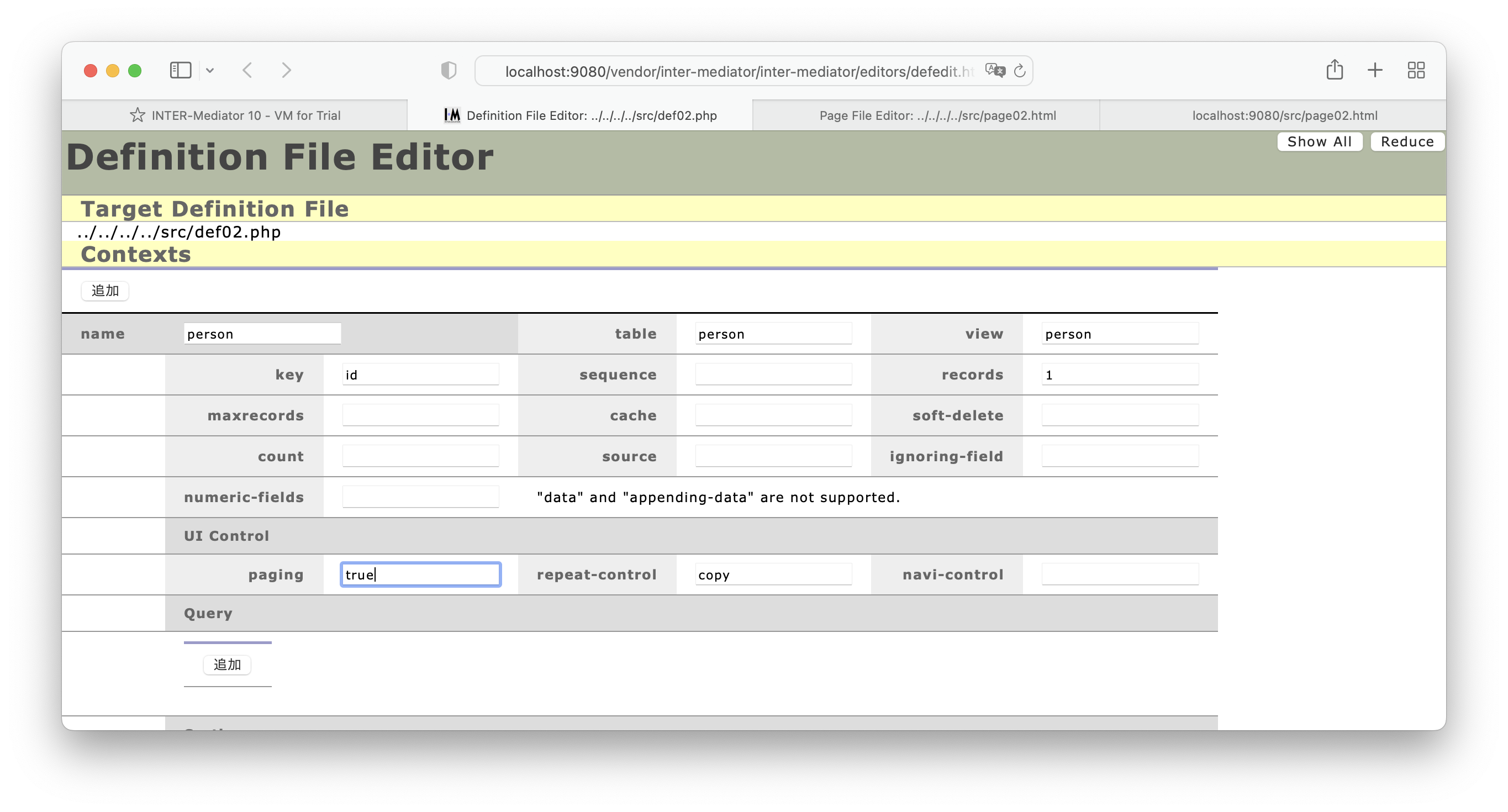
Task: Click the key field containing id
Action: [420, 374]
